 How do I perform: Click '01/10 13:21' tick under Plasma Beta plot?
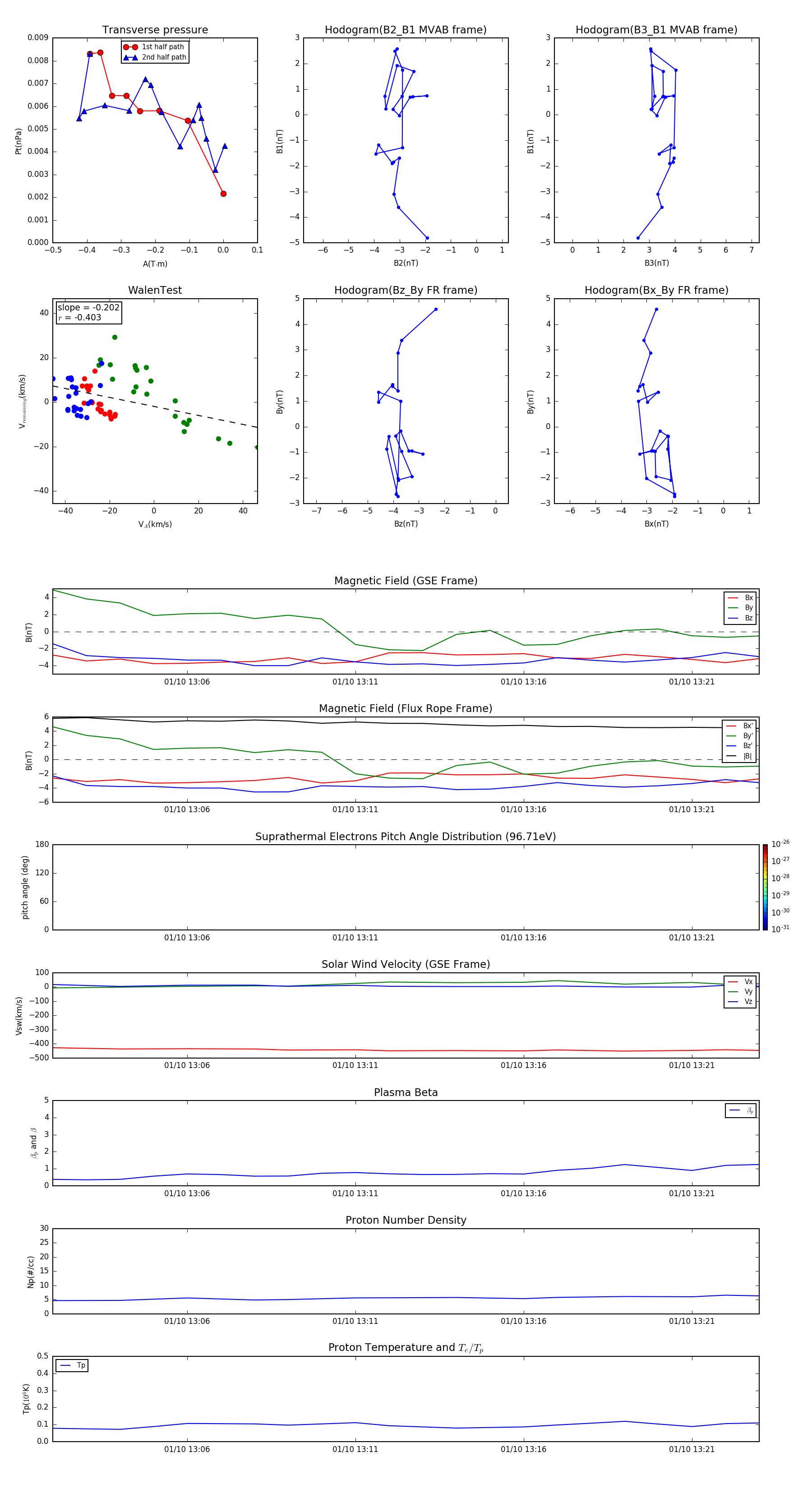(692, 1193)
